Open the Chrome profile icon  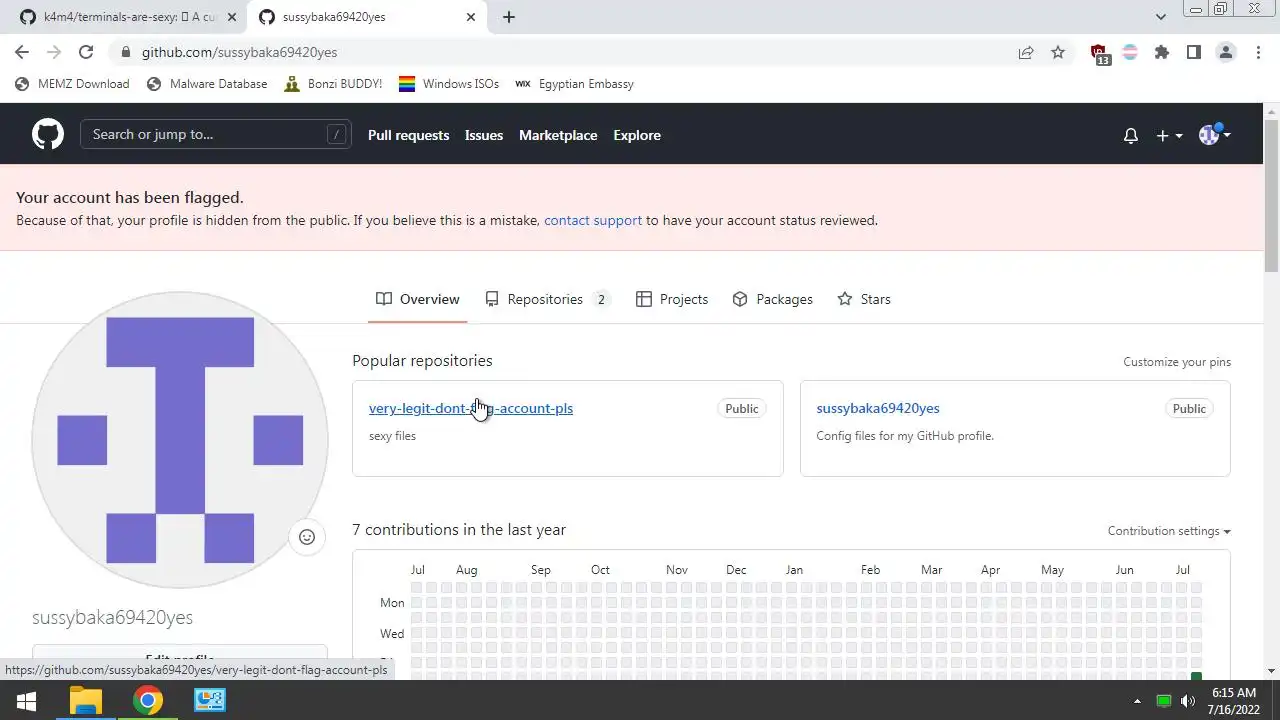[x=1226, y=53]
